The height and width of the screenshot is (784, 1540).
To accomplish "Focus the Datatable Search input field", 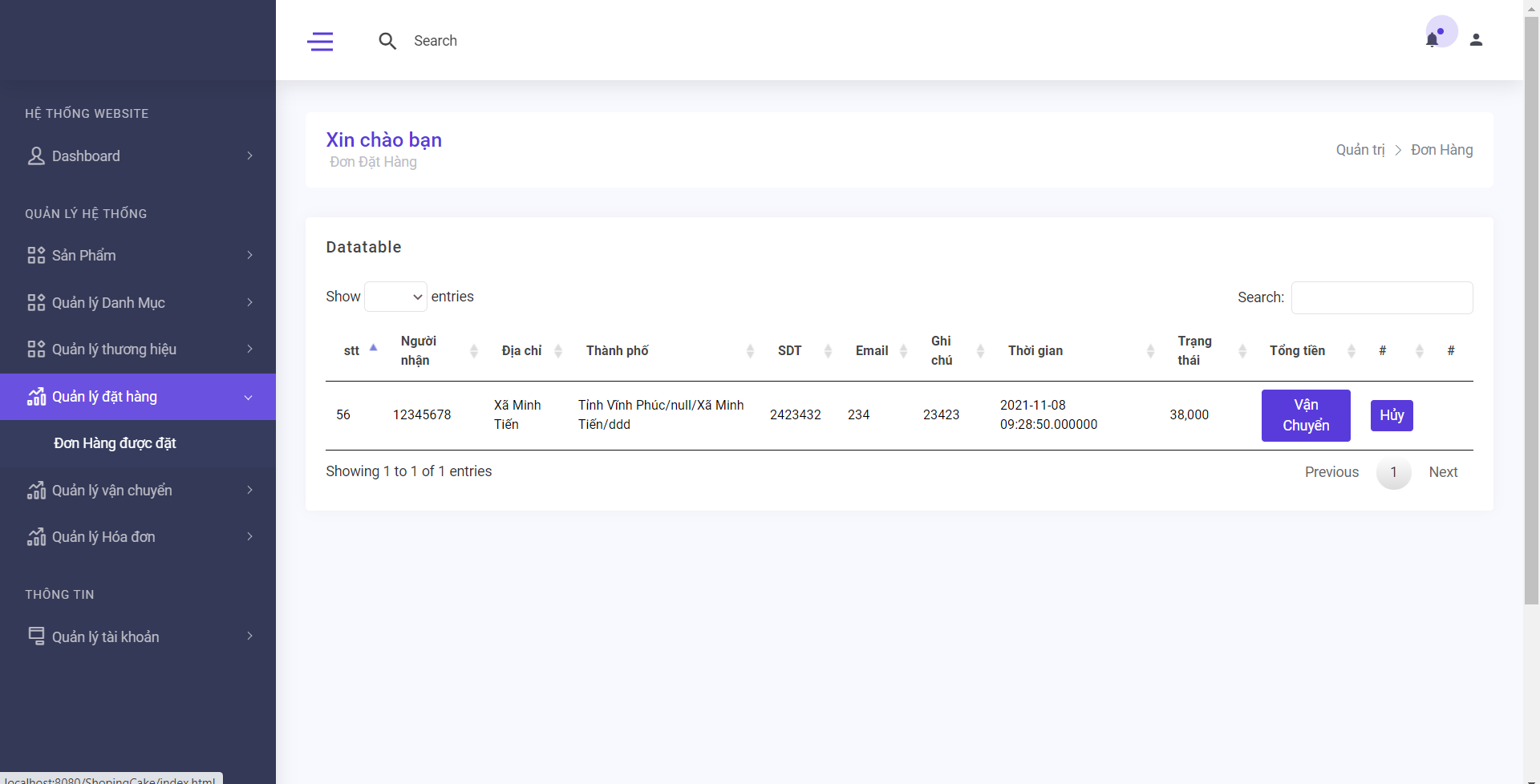I will [1382, 297].
